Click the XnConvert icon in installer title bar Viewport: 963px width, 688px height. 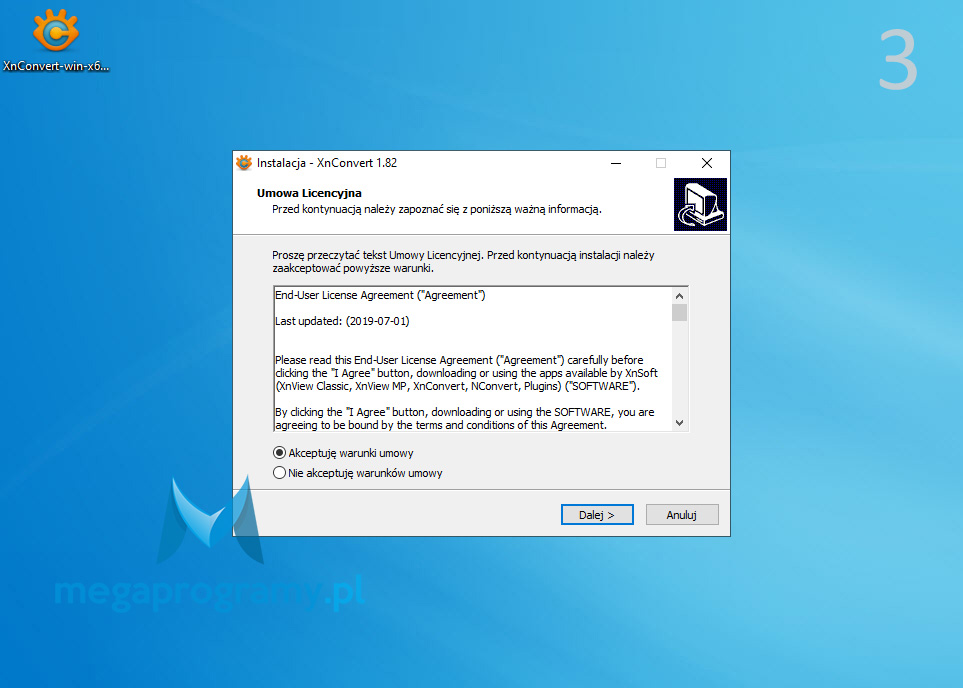244,163
